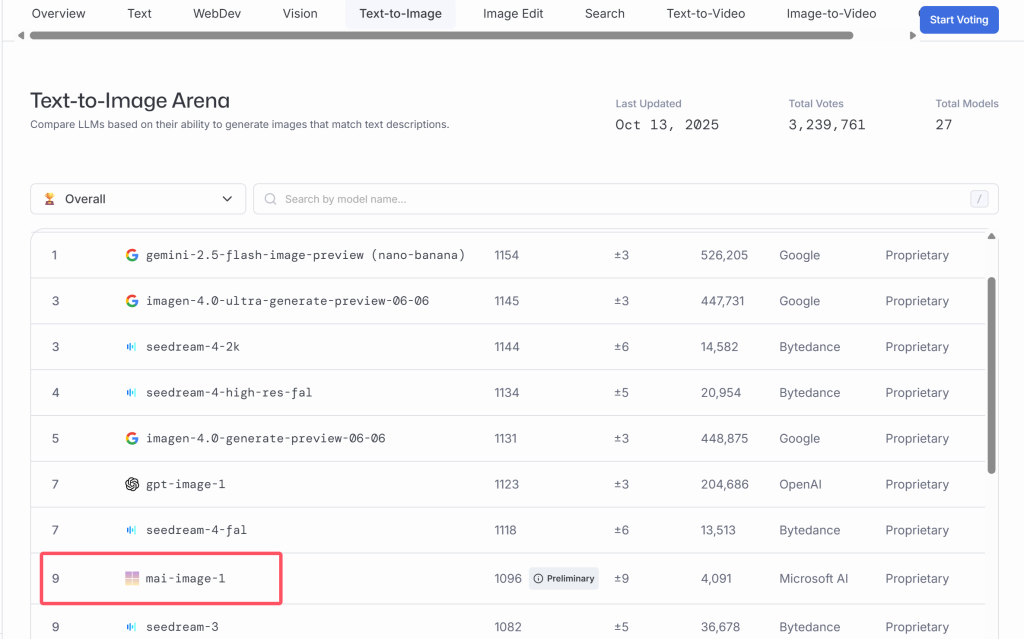The width and height of the screenshot is (1024, 639).
Task: Click the horizontal tab scrollbar thumb
Action: click(x=440, y=36)
